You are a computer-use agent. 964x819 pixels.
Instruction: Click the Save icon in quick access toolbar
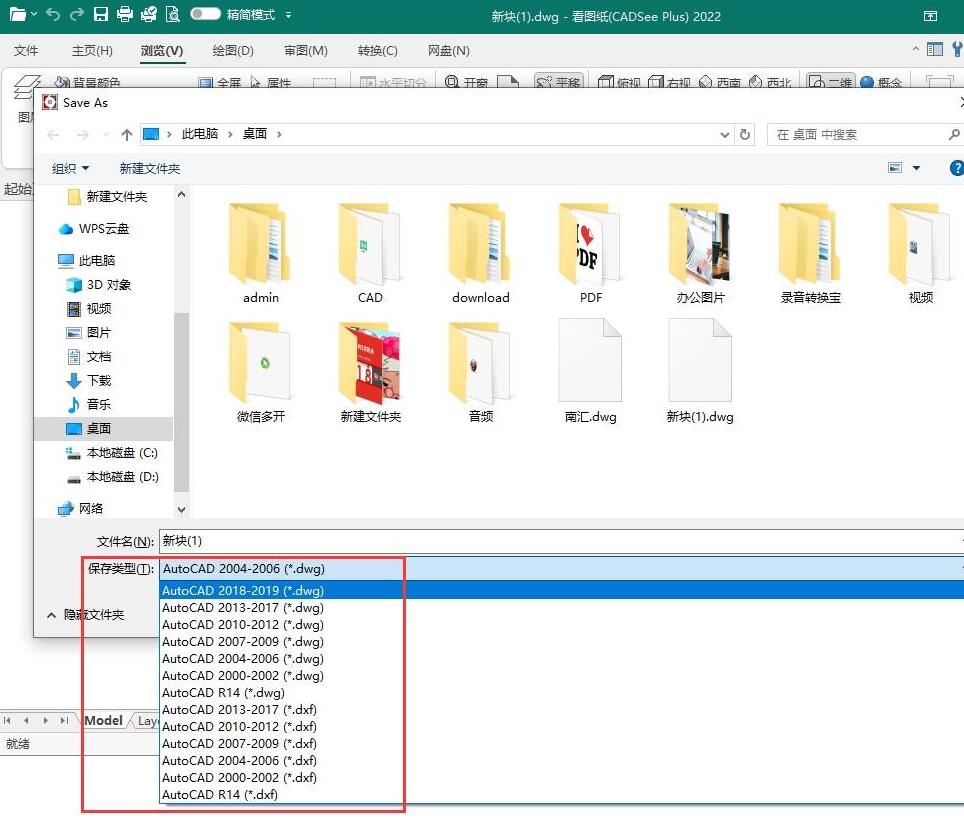[100, 16]
